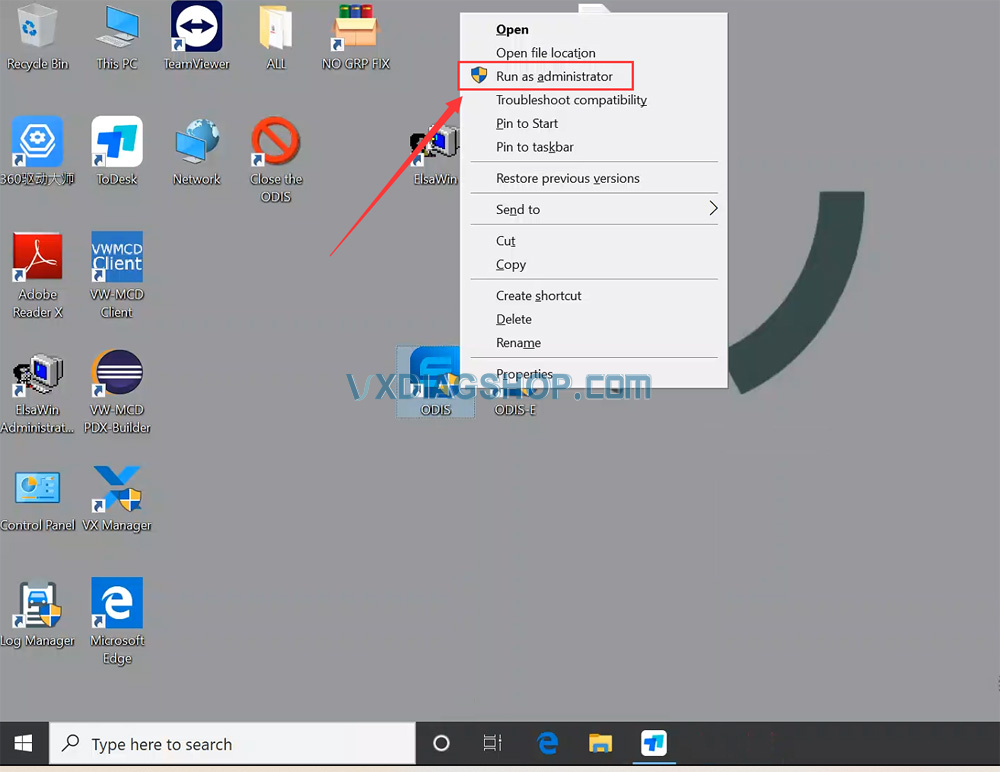Select "Troubleshoot compatibility" from the menu
1000x772 pixels.
[x=571, y=100]
